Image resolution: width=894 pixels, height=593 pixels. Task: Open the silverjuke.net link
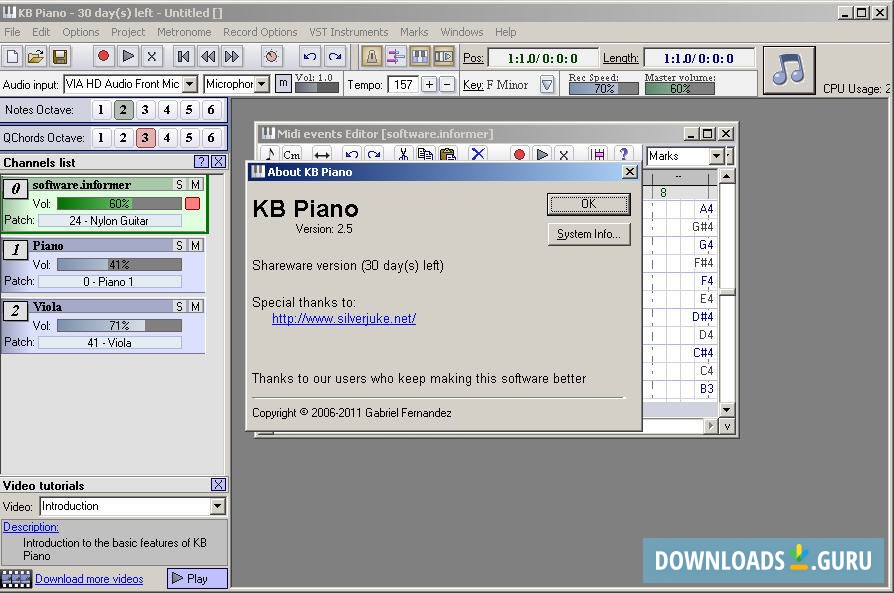344,319
